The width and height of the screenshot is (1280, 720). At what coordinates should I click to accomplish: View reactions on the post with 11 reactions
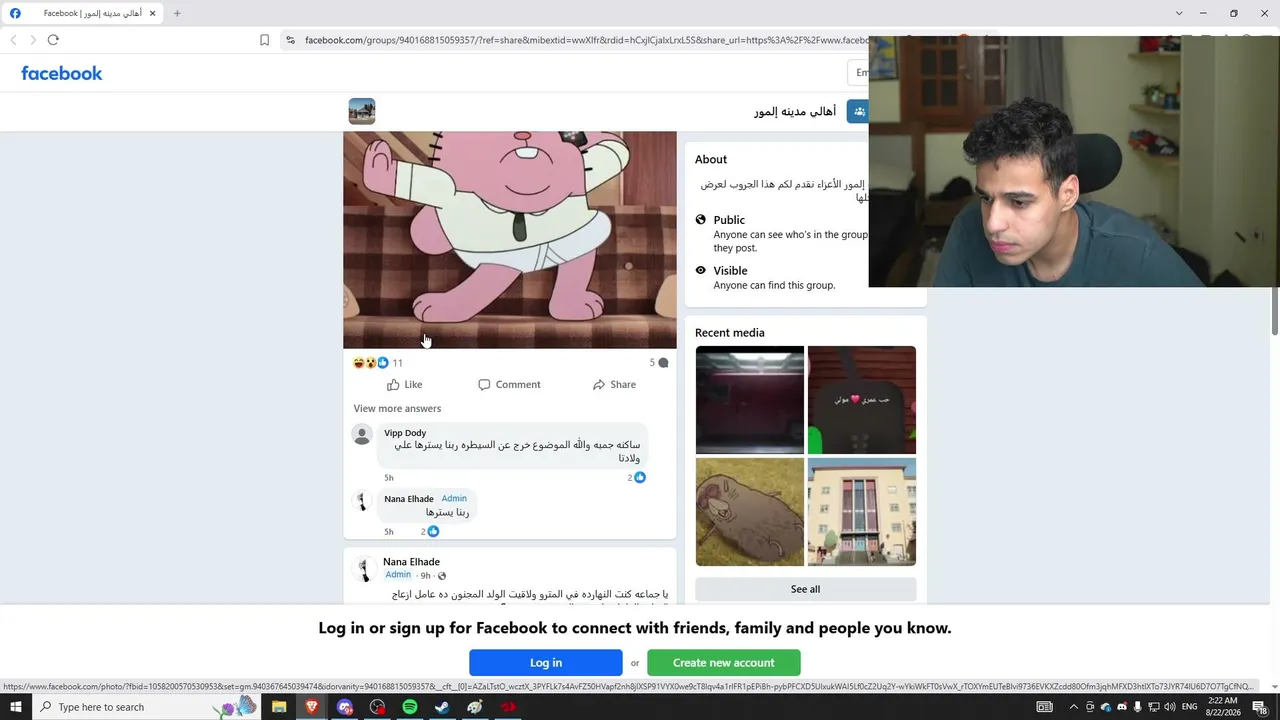click(x=378, y=363)
